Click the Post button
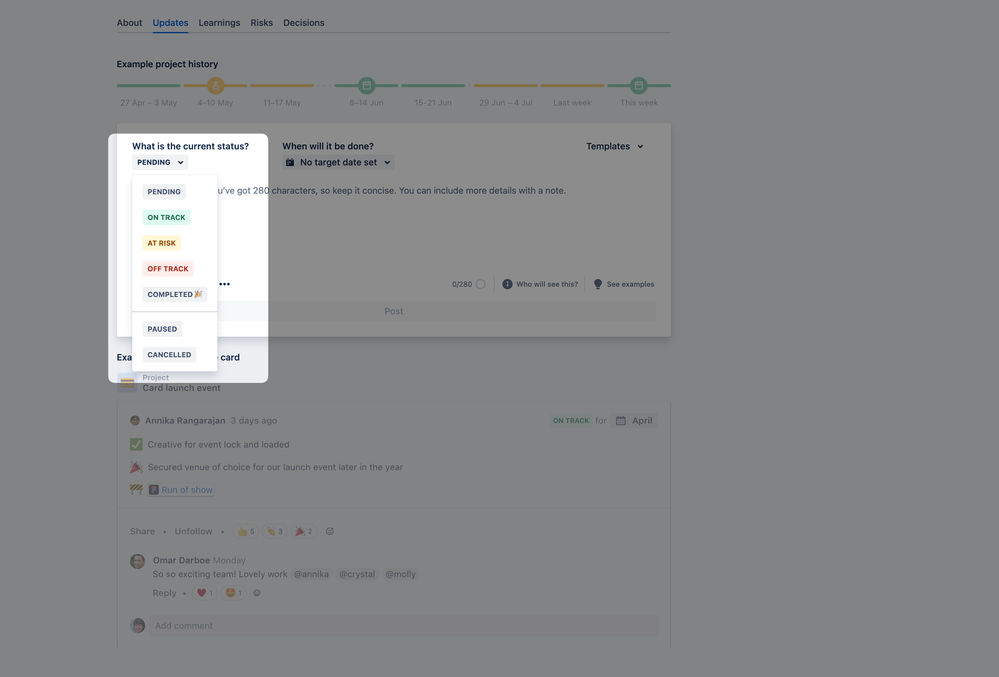 pyautogui.click(x=394, y=311)
